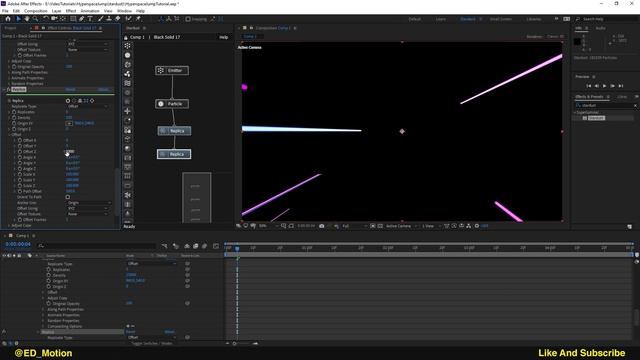The image size is (640, 360).
Task: Toggle the Path Offset stopwatch
Action: [x=20, y=191]
